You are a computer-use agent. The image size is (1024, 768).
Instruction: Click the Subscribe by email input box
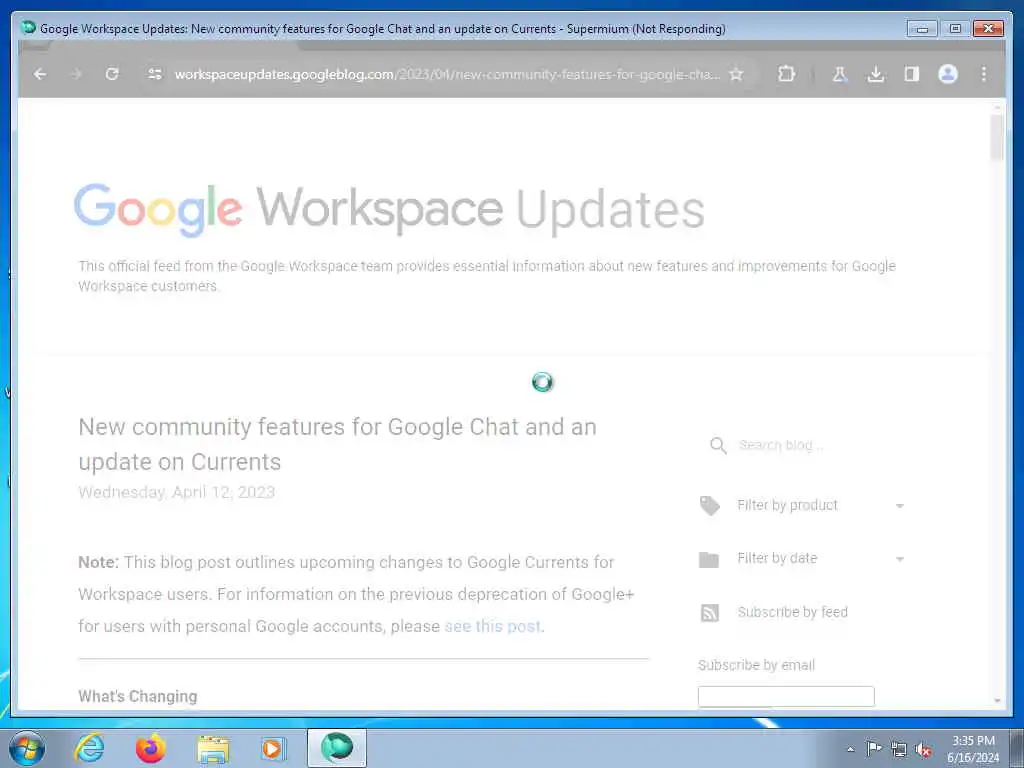[x=786, y=696]
